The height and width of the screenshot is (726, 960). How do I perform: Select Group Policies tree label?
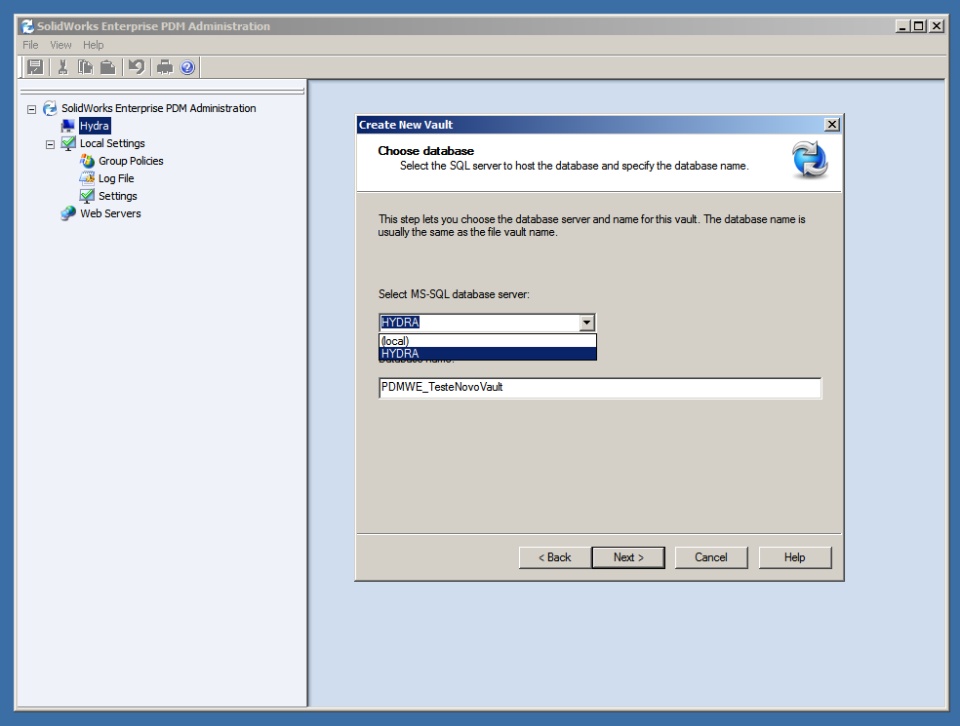tap(131, 161)
